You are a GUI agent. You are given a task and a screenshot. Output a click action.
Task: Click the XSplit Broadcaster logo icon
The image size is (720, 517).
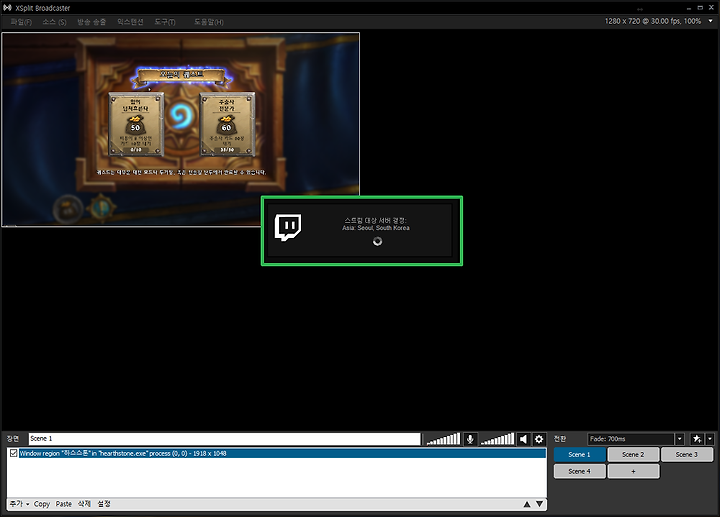point(7,7)
